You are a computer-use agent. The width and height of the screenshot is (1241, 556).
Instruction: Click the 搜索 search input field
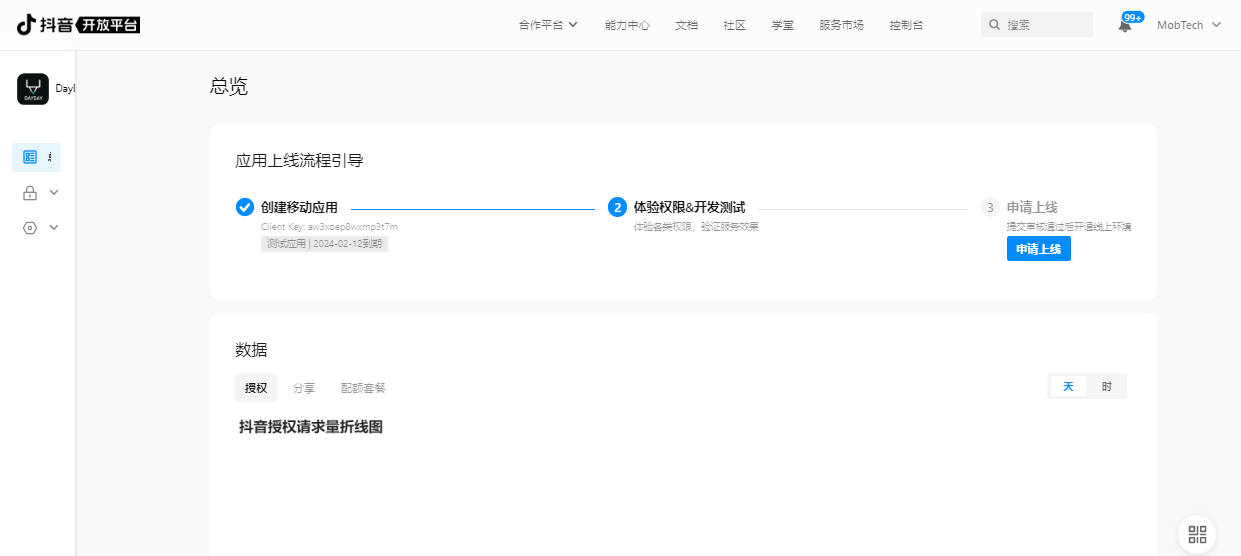1037,25
